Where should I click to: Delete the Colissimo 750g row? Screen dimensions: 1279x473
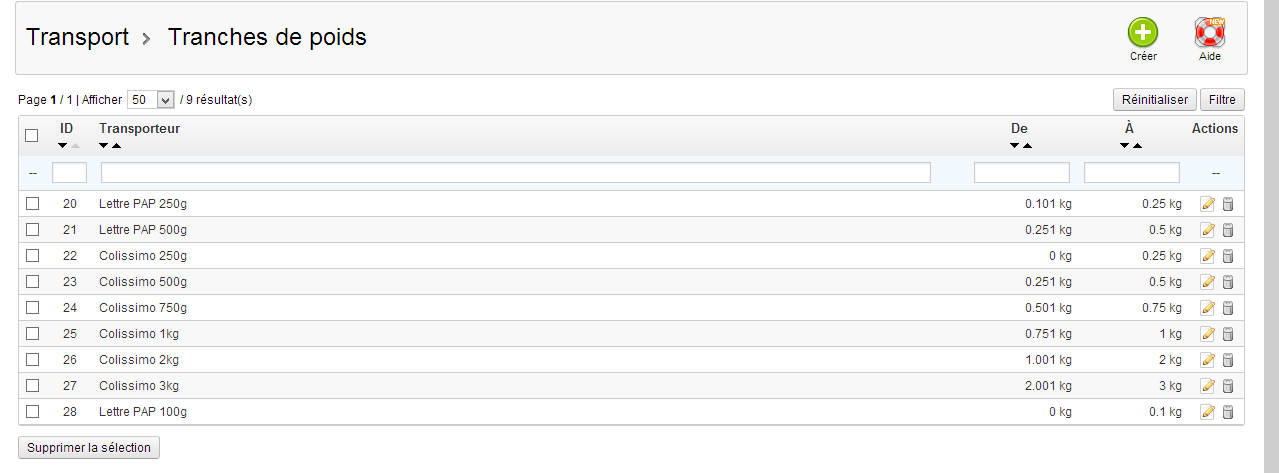tap(1228, 308)
